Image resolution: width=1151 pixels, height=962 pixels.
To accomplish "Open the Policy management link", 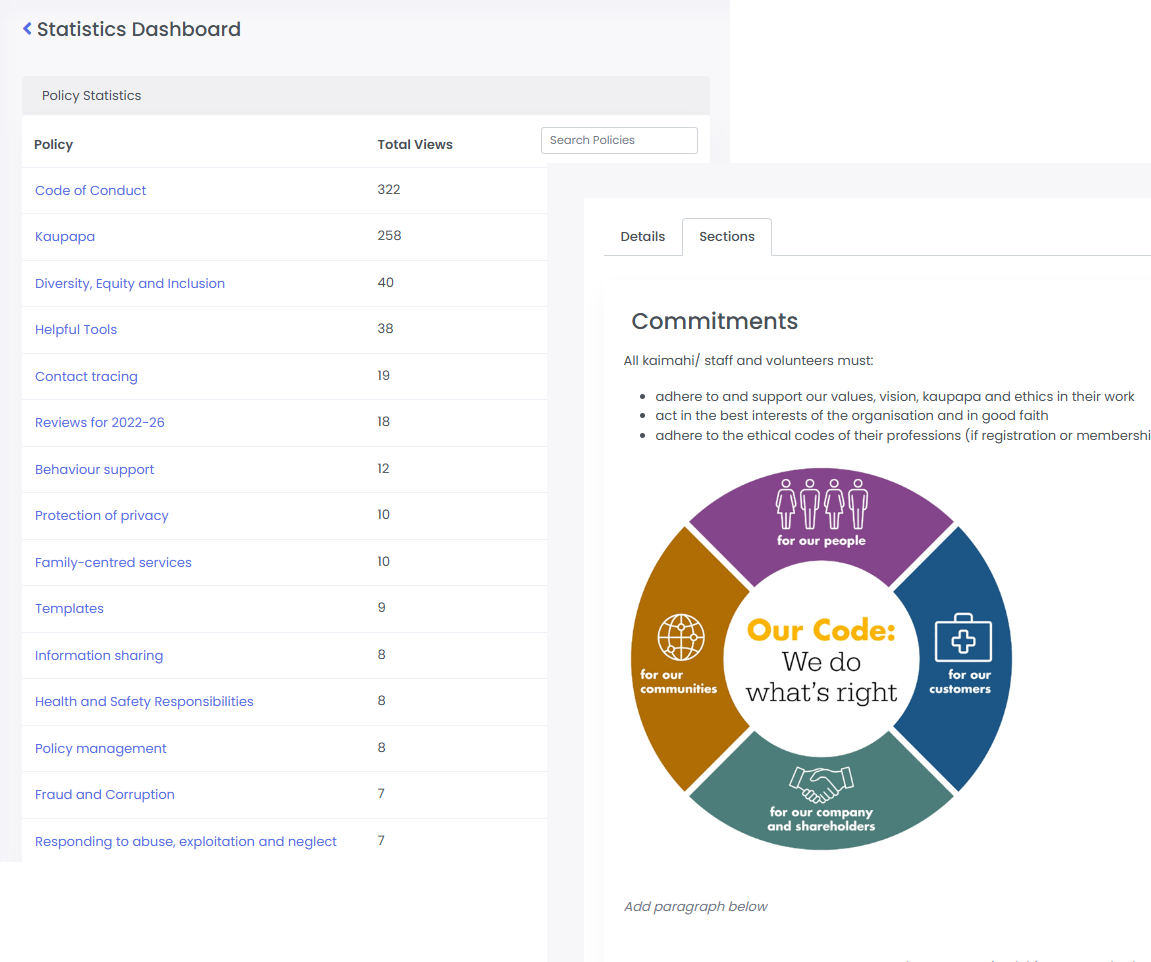I will coord(101,748).
